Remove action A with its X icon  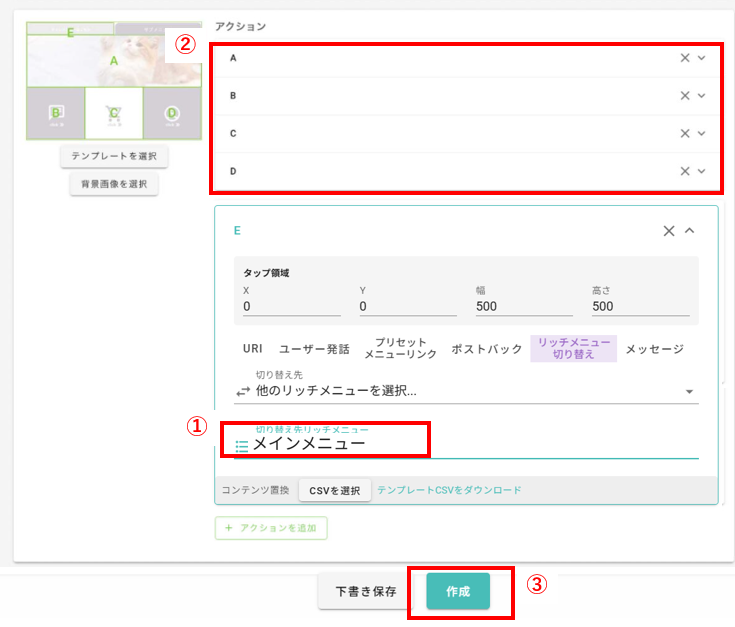click(685, 58)
